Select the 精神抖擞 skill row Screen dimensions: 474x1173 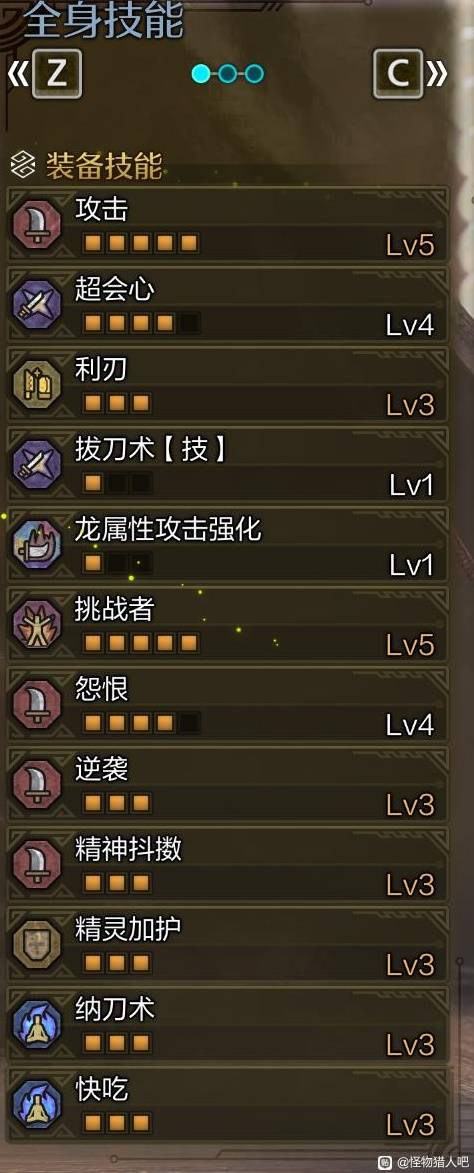228,864
